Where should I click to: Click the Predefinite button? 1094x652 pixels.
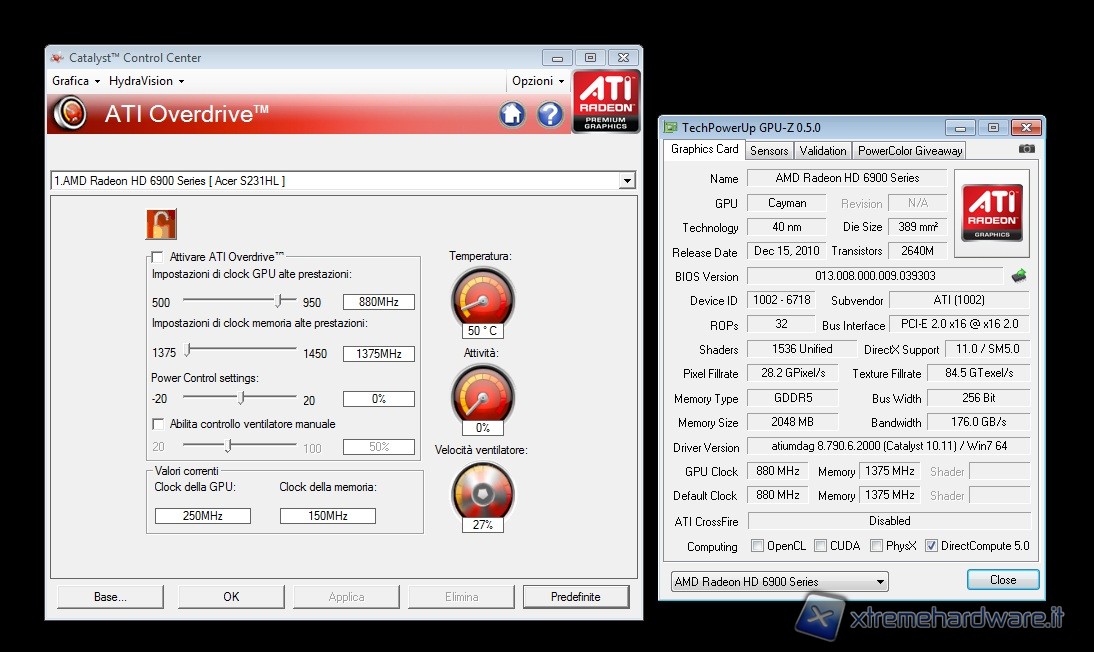(575, 597)
